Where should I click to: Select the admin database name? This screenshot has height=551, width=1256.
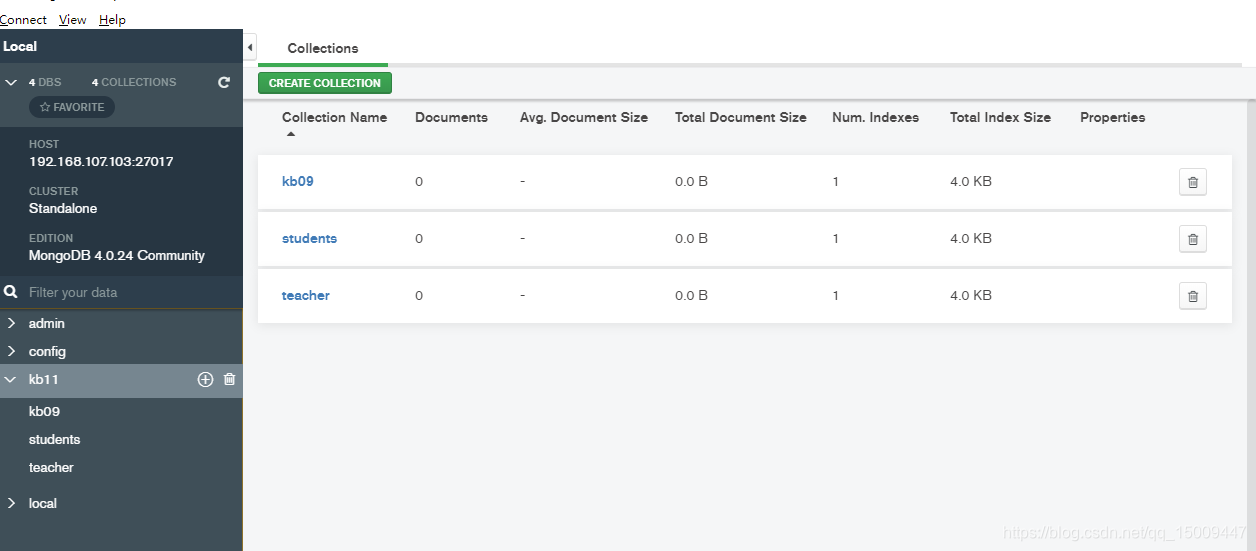[47, 323]
